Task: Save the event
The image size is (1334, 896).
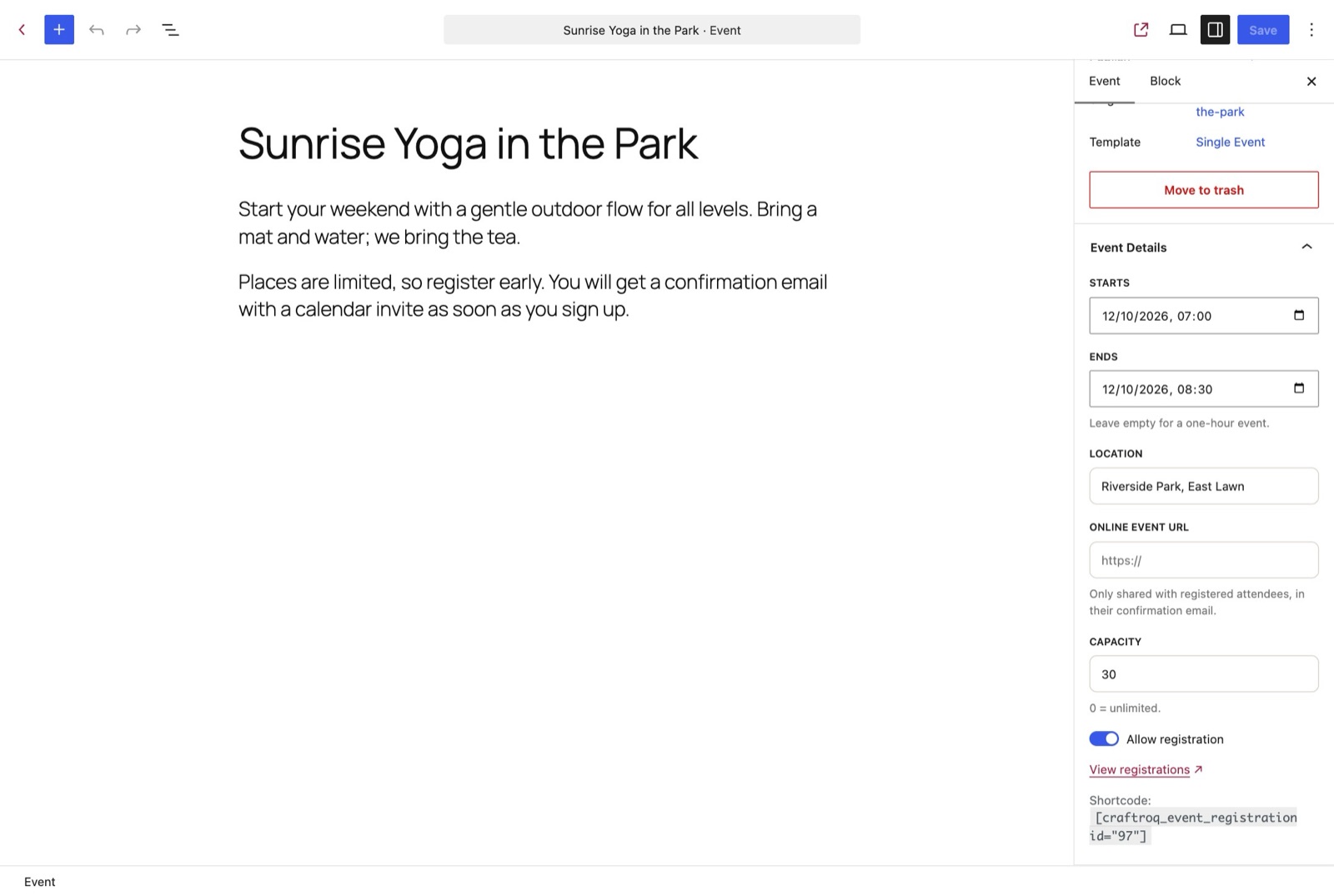Action: 1263,30
